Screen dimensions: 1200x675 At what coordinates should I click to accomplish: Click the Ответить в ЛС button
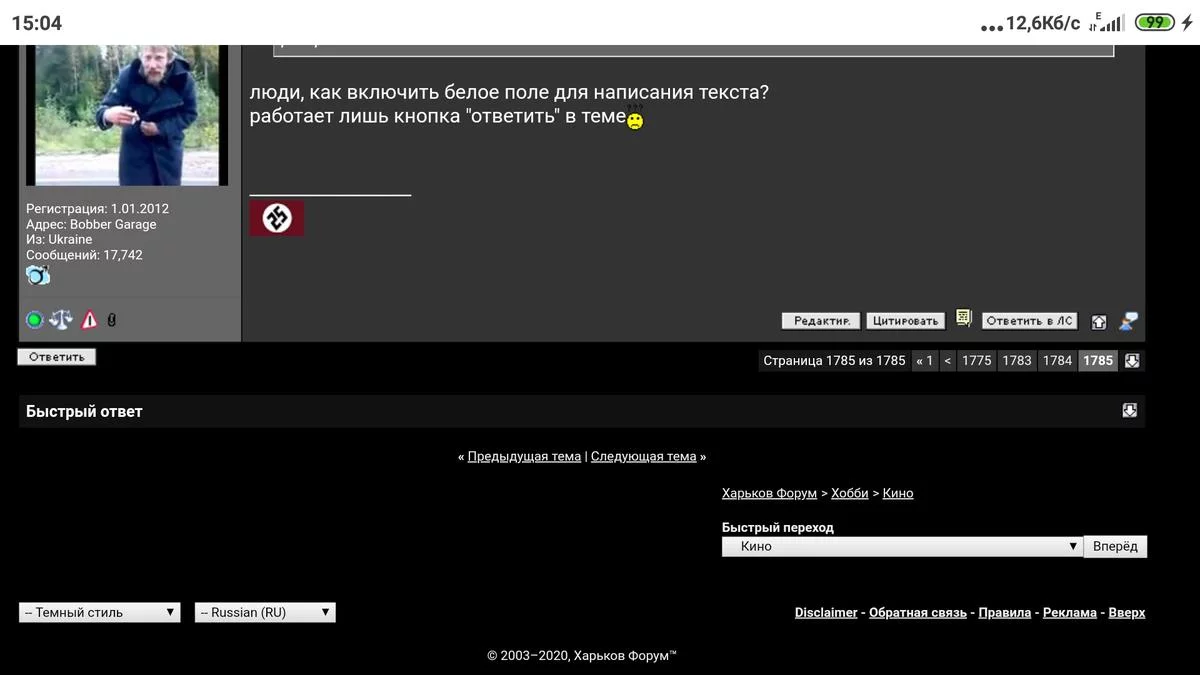[x=1029, y=321]
